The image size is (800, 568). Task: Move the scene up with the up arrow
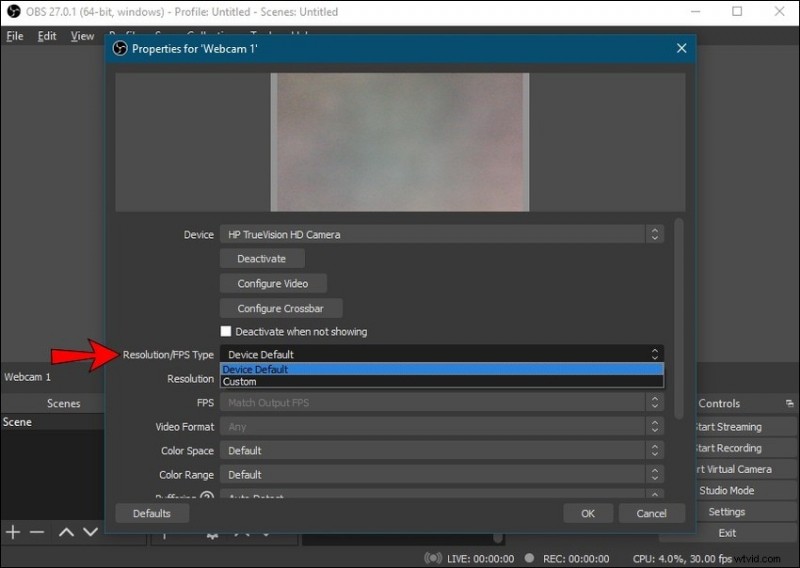[66, 532]
